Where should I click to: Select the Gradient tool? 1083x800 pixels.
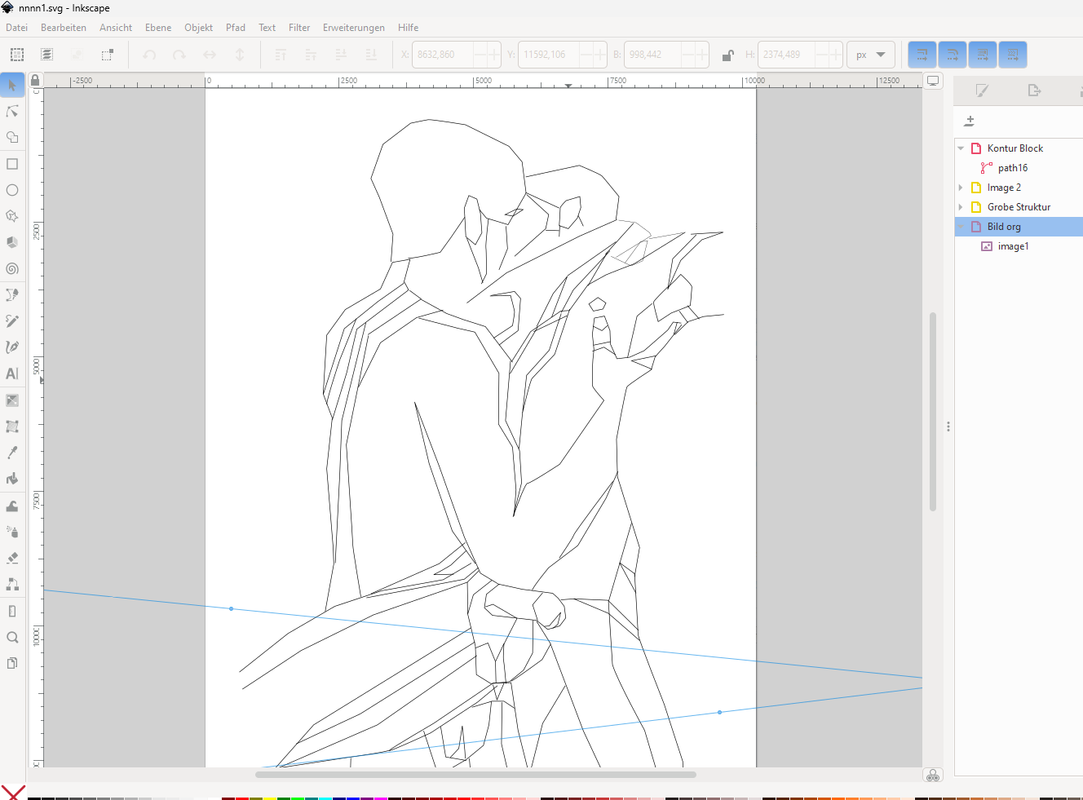[12, 401]
